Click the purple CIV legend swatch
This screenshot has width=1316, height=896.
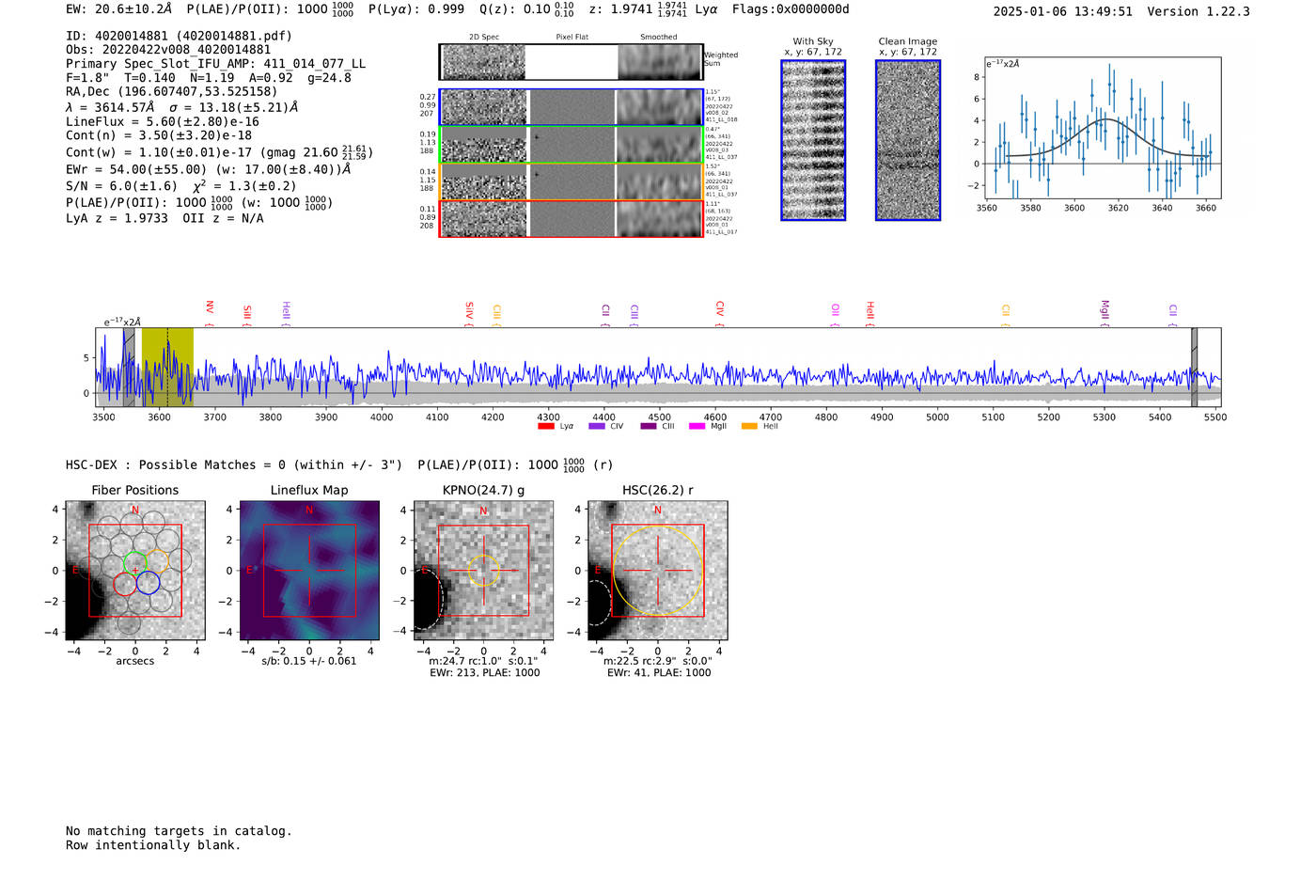click(x=596, y=426)
